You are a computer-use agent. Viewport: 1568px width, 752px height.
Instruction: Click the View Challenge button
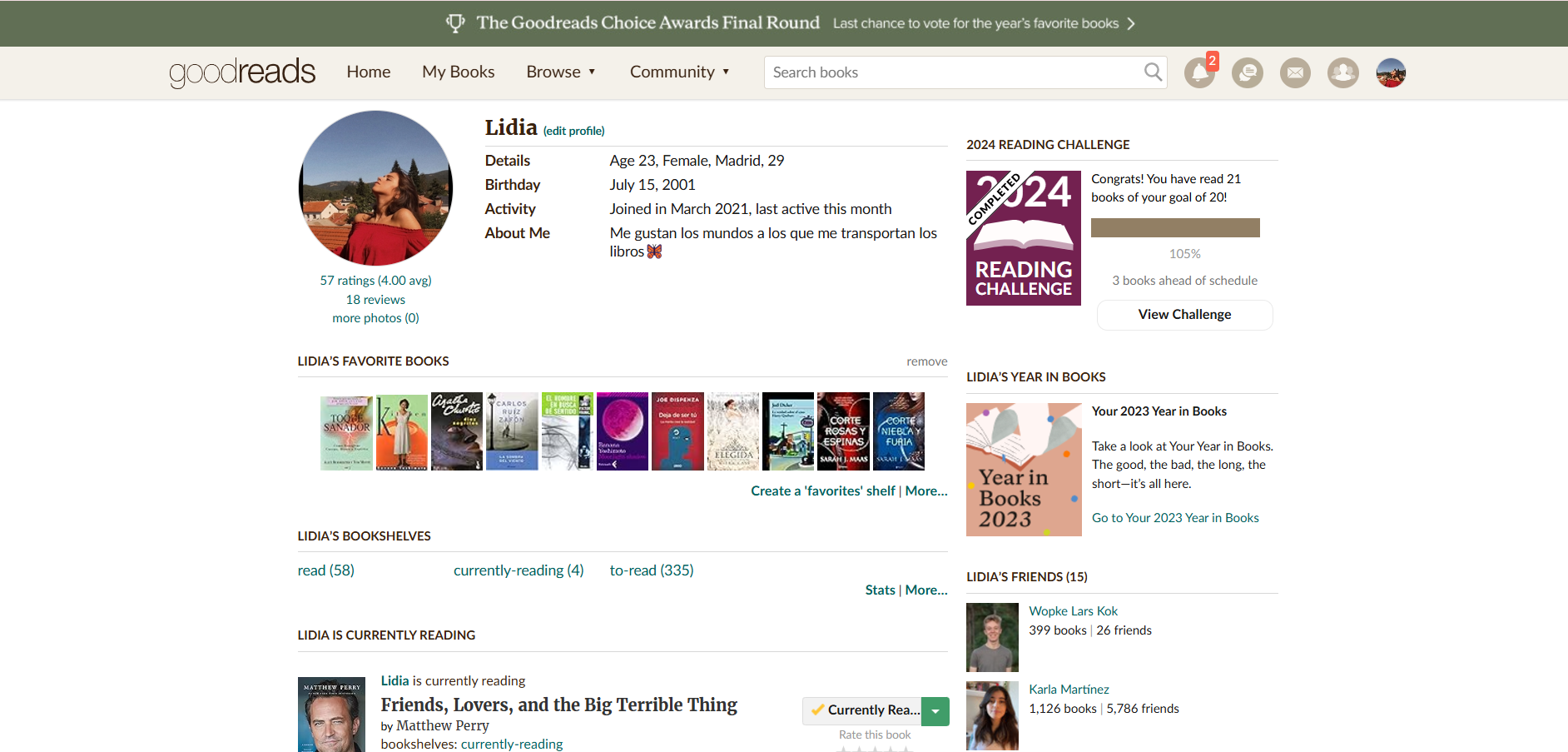tap(1184, 315)
